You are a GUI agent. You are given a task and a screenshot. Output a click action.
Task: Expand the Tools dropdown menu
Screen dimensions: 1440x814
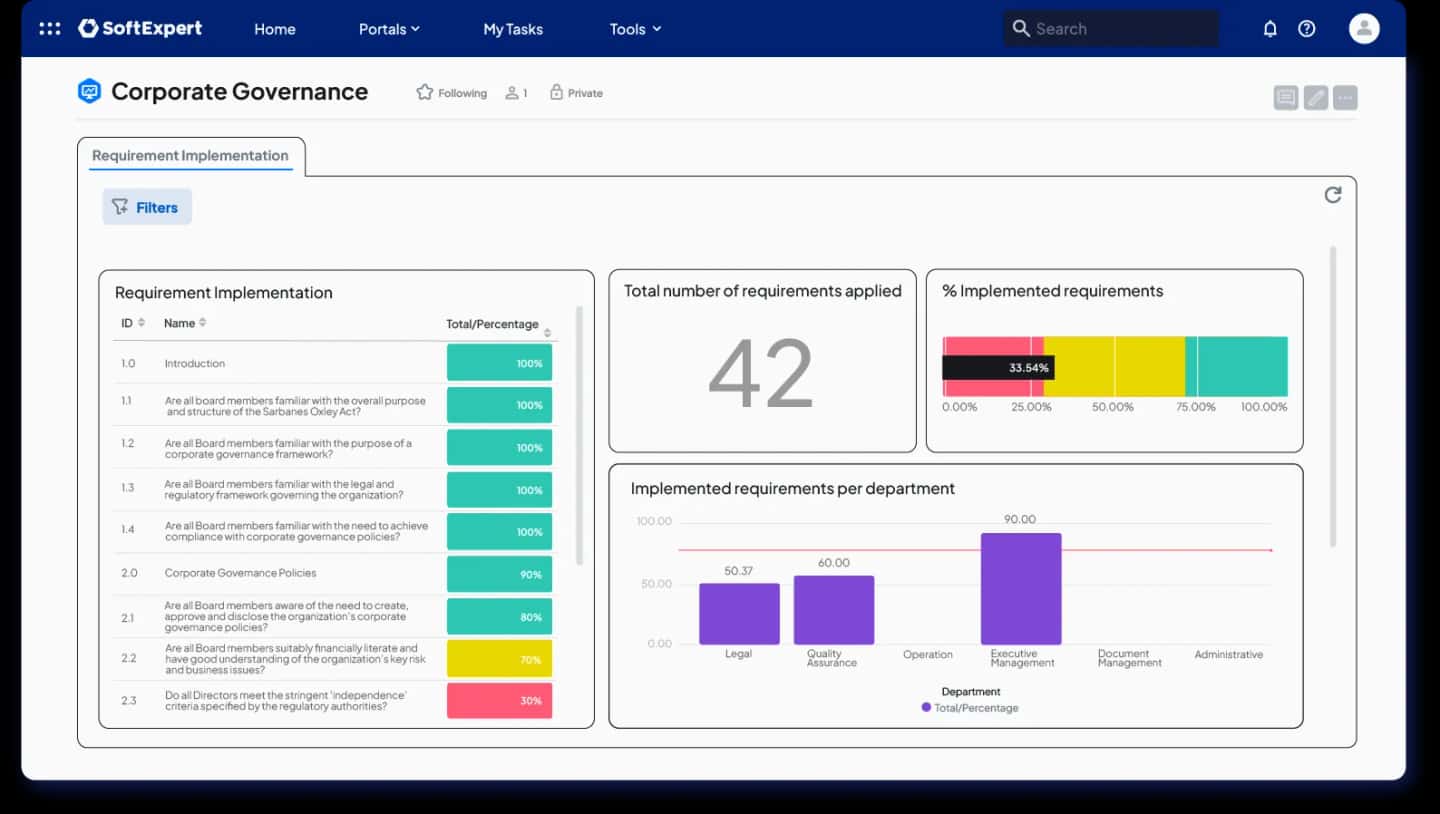[x=636, y=29]
